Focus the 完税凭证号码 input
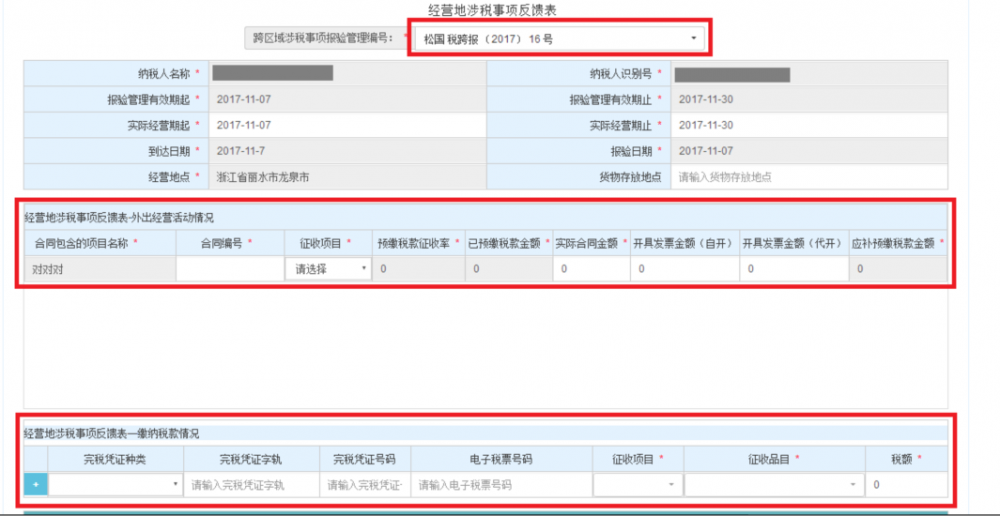This screenshot has height=516, width=1000. point(364,485)
